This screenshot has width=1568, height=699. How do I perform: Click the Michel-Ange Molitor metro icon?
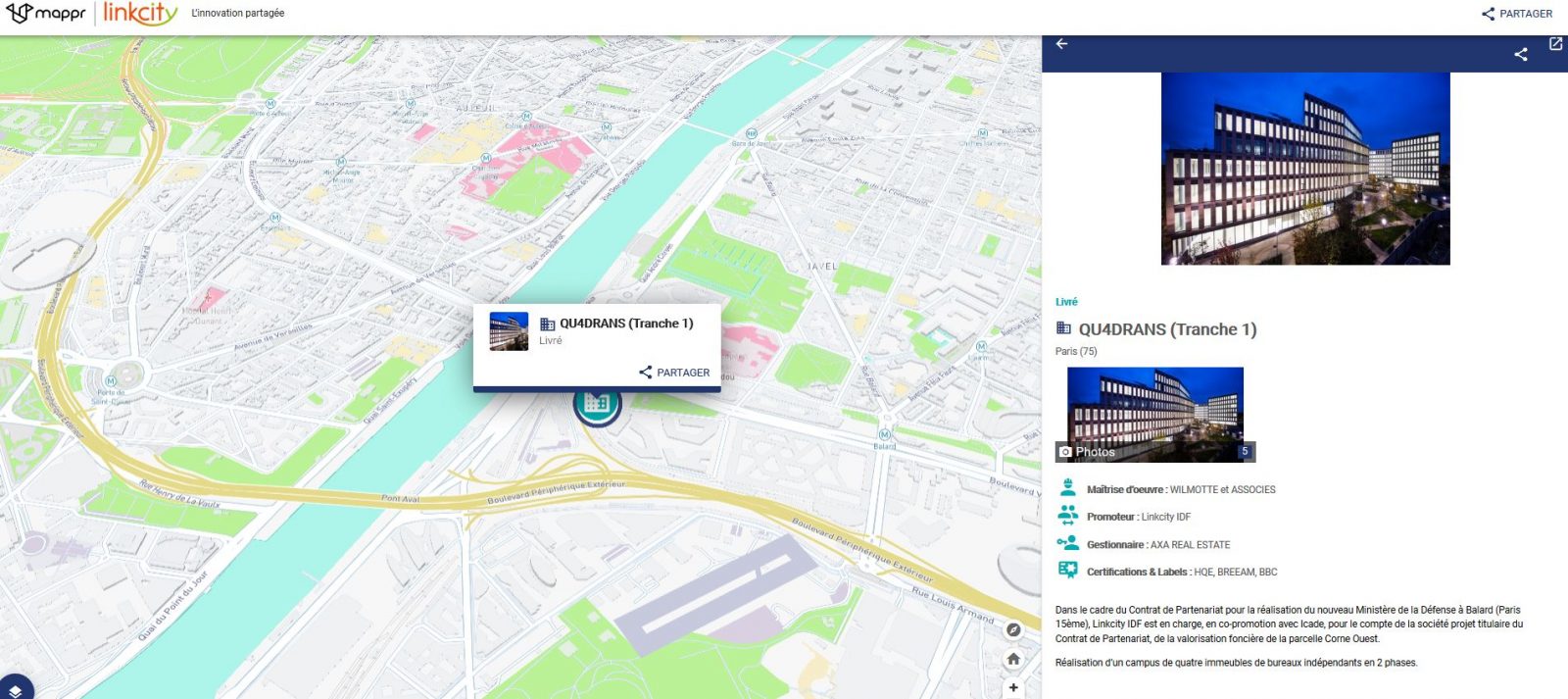341,162
